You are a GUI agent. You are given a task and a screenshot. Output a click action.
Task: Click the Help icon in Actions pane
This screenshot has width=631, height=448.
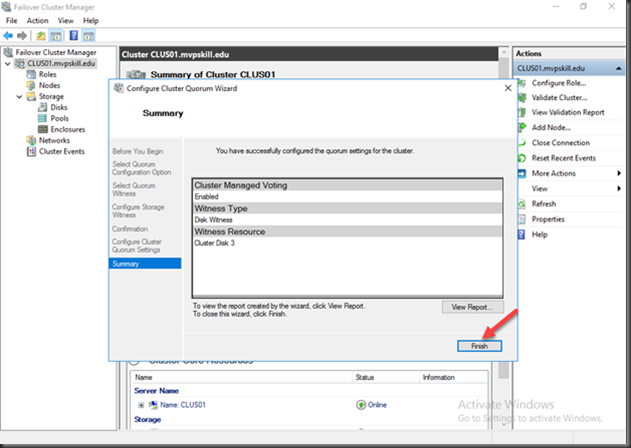coord(521,235)
